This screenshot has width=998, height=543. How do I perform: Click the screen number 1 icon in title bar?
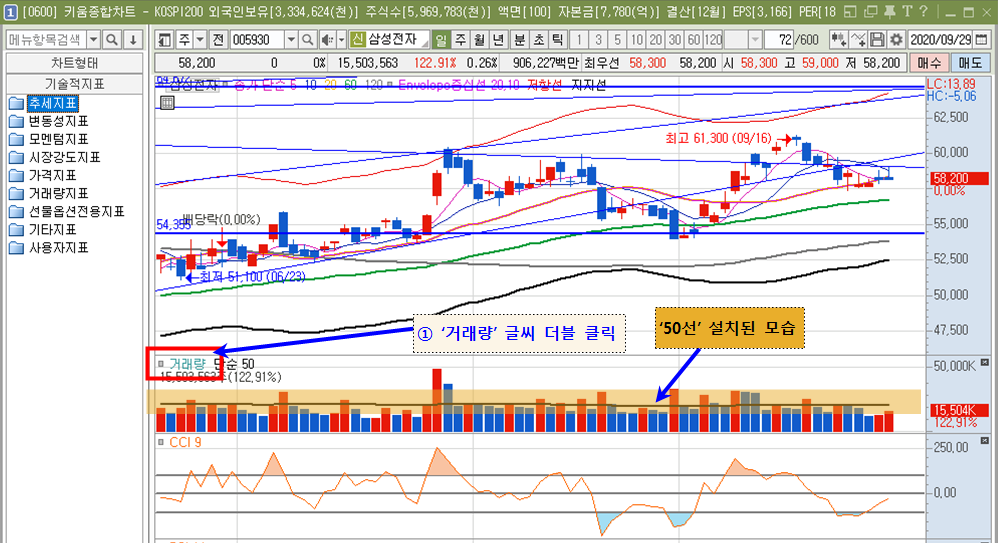(11, 11)
